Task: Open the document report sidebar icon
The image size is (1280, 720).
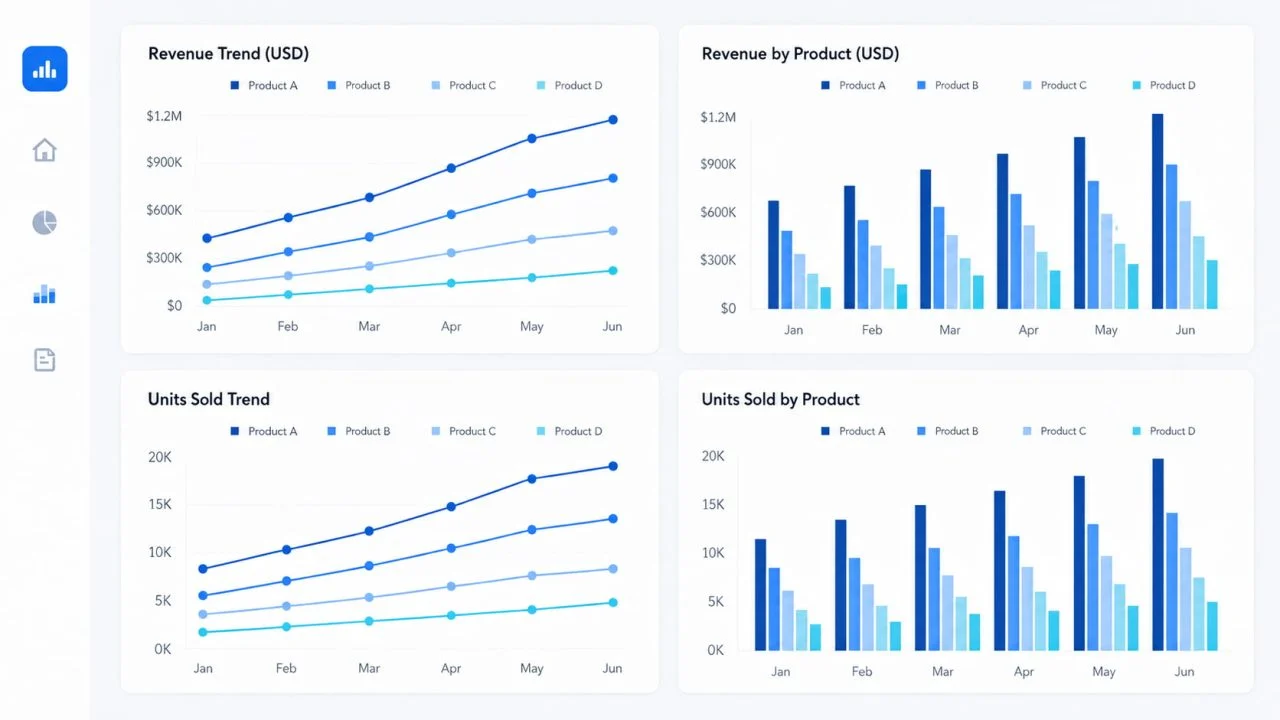Action: (x=45, y=360)
